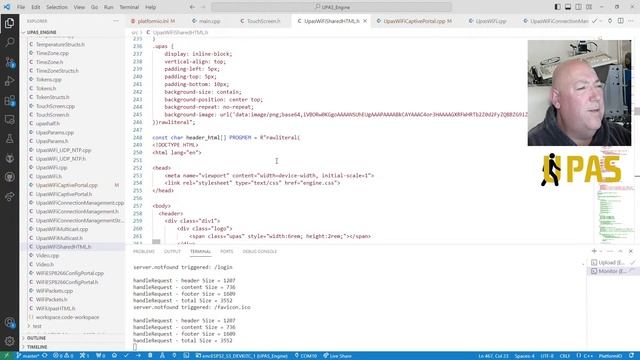Select the COM10 port in status bar
This screenshot has width=640, height=360.
(306, 356)
